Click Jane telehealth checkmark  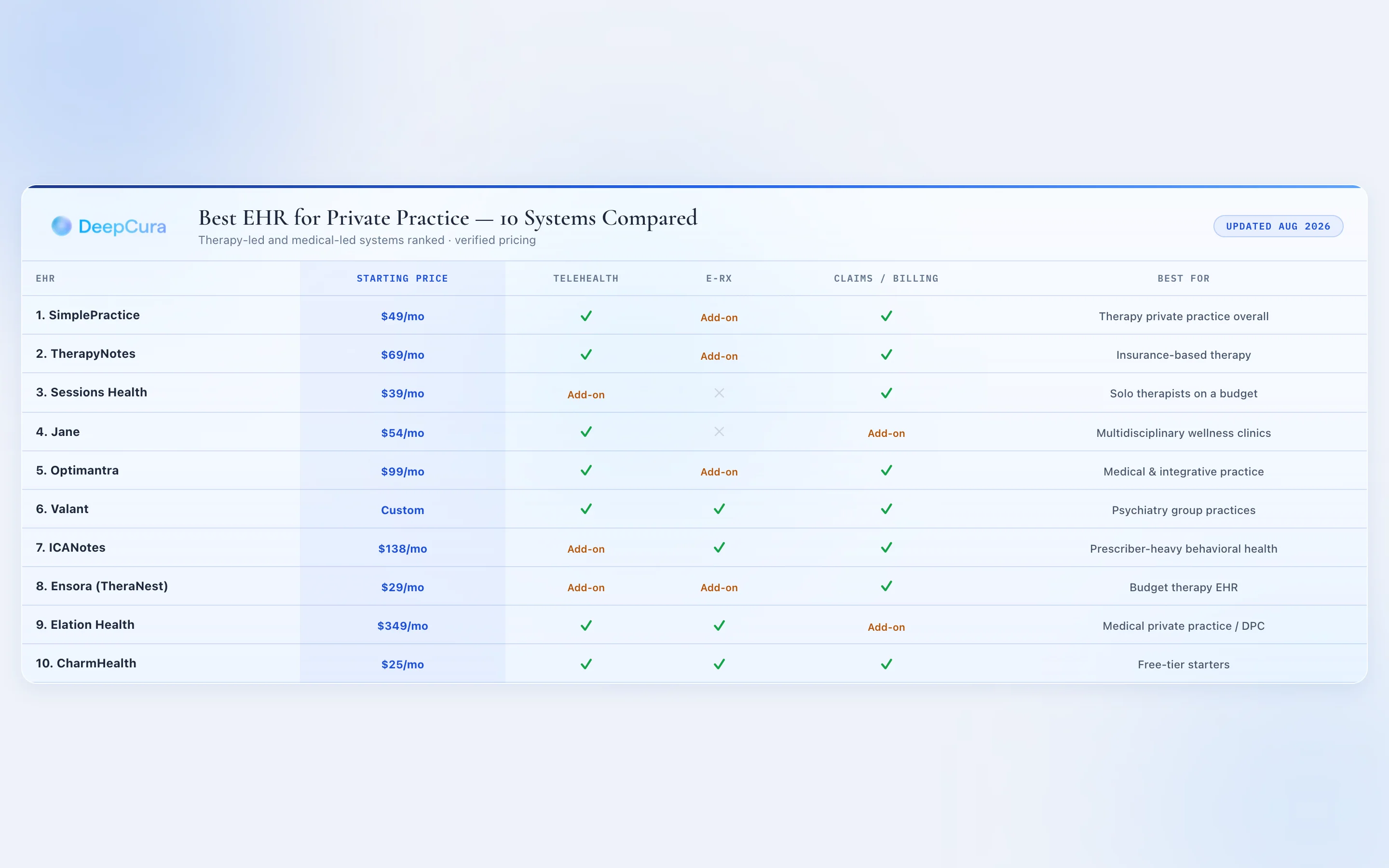click(x=586, y=432)
